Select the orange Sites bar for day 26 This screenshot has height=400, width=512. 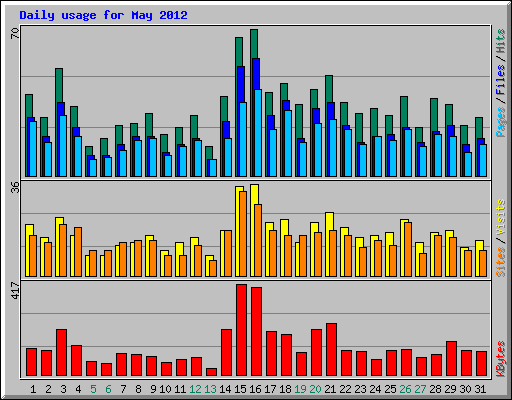point(408,249)
